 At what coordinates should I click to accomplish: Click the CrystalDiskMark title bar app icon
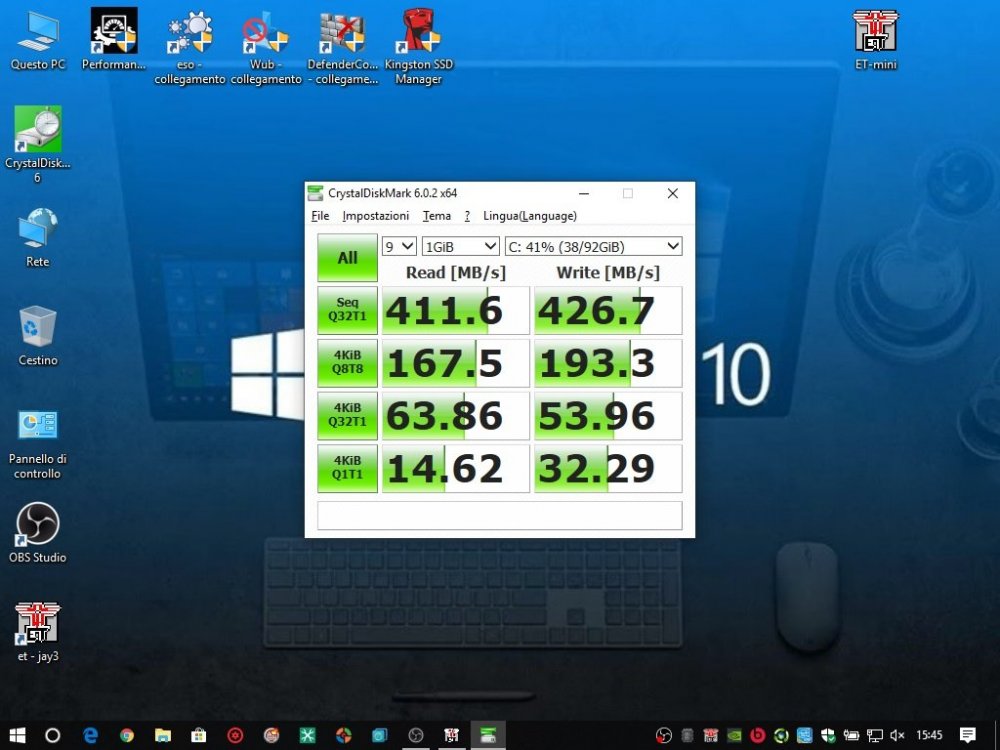[315, 193]
